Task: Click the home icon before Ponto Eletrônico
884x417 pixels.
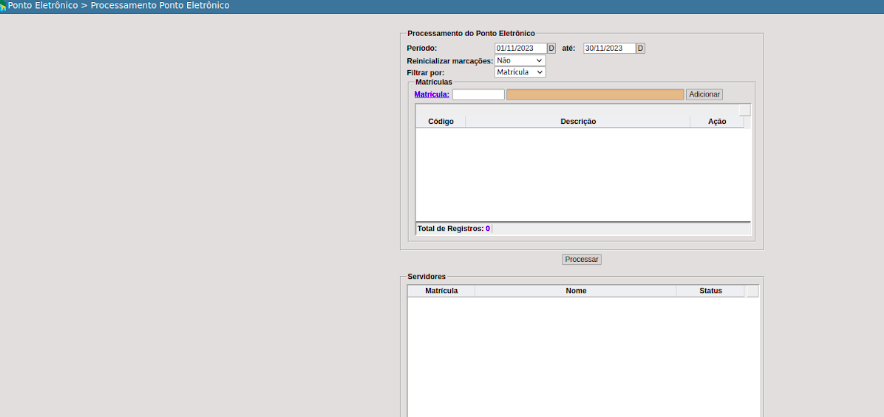Action: 3,6
